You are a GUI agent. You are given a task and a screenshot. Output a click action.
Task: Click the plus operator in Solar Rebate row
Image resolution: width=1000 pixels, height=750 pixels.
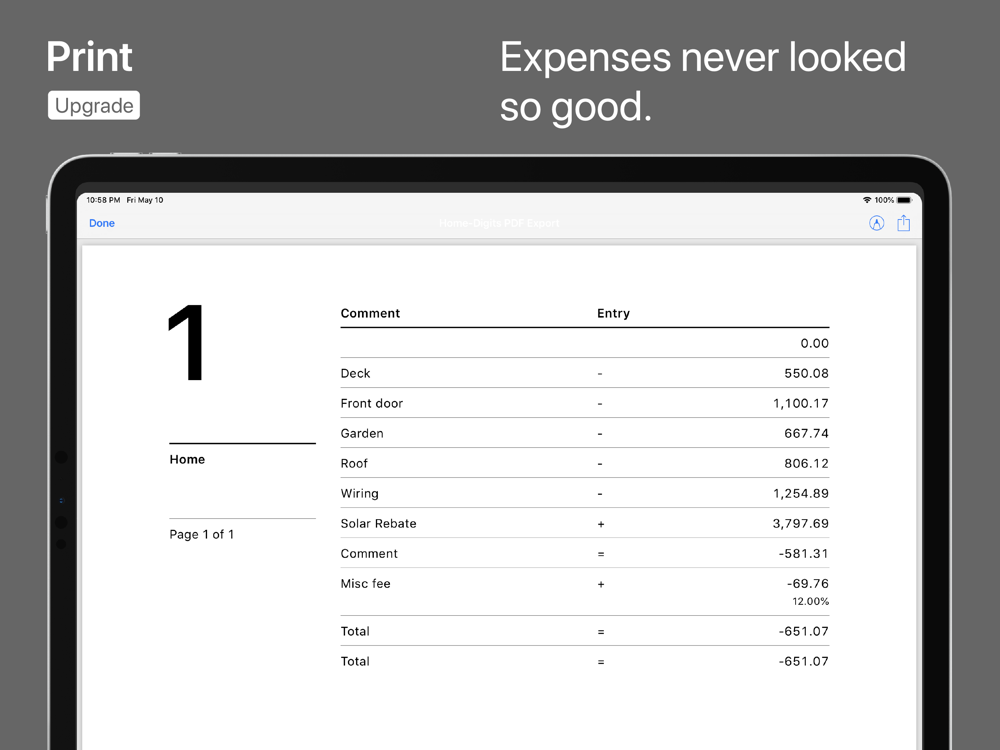point(600,524)
